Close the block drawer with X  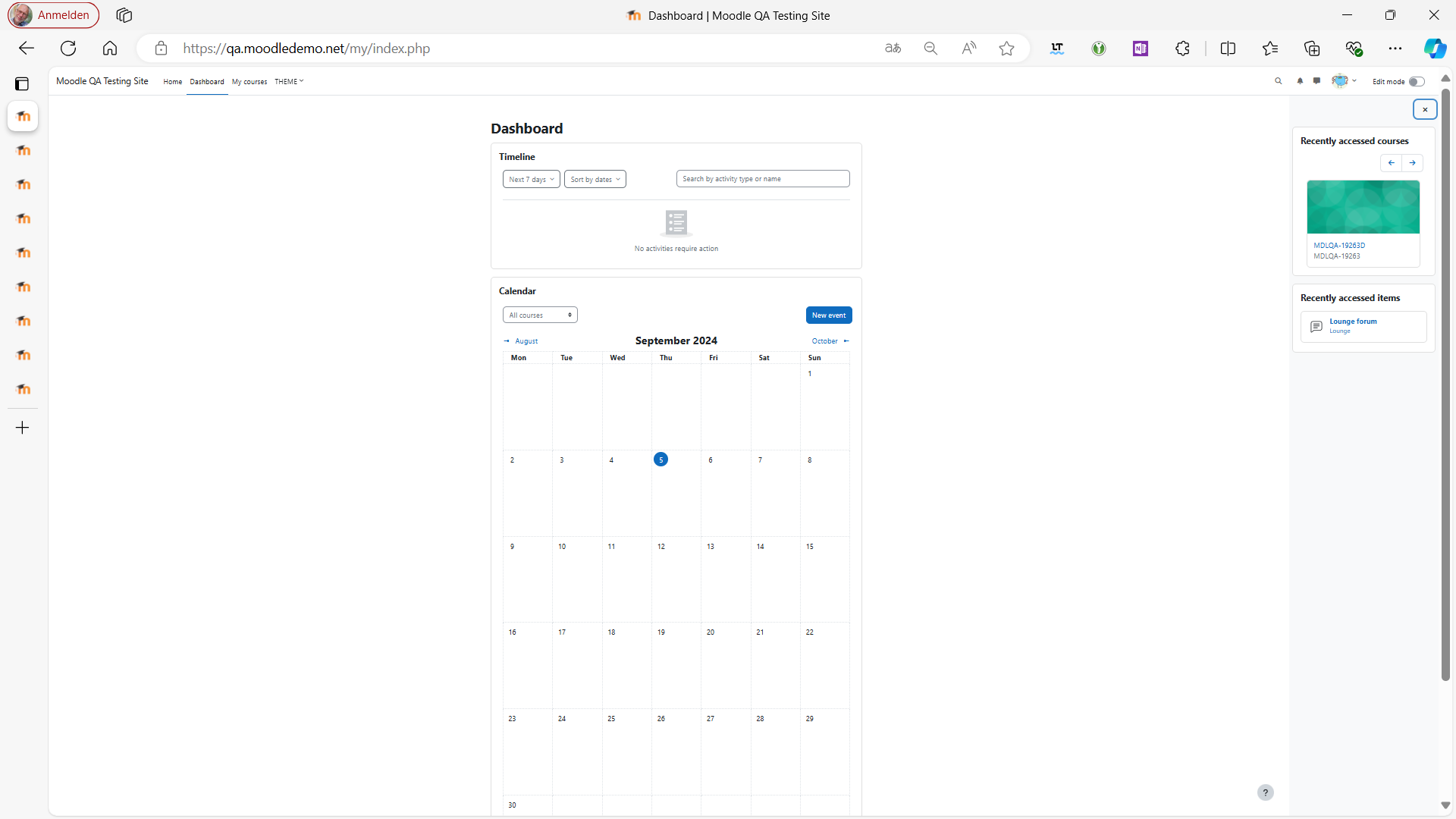pyautogui.click(x=1425, y=109)
